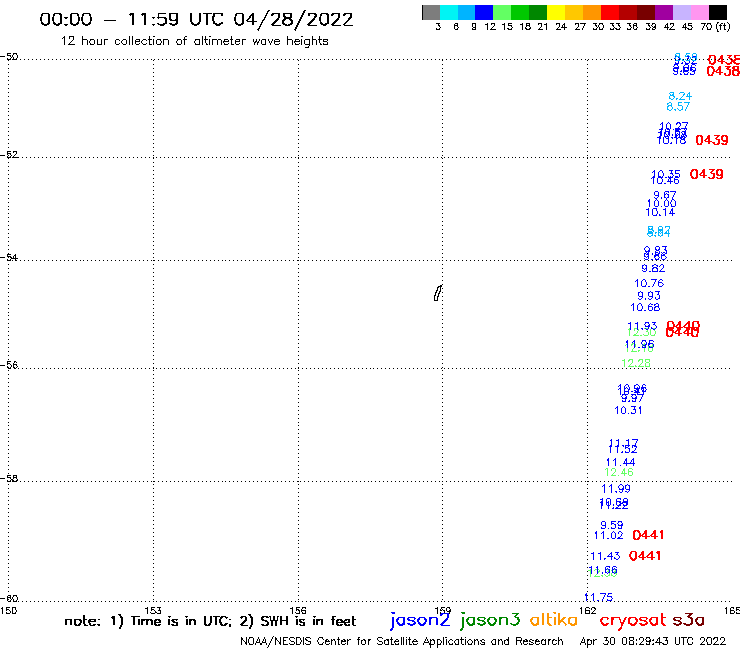Image resolution: width=740 pixels, height=650 pixels.
Task: Click the wave height value 10.14
Action: coord(660,212)
